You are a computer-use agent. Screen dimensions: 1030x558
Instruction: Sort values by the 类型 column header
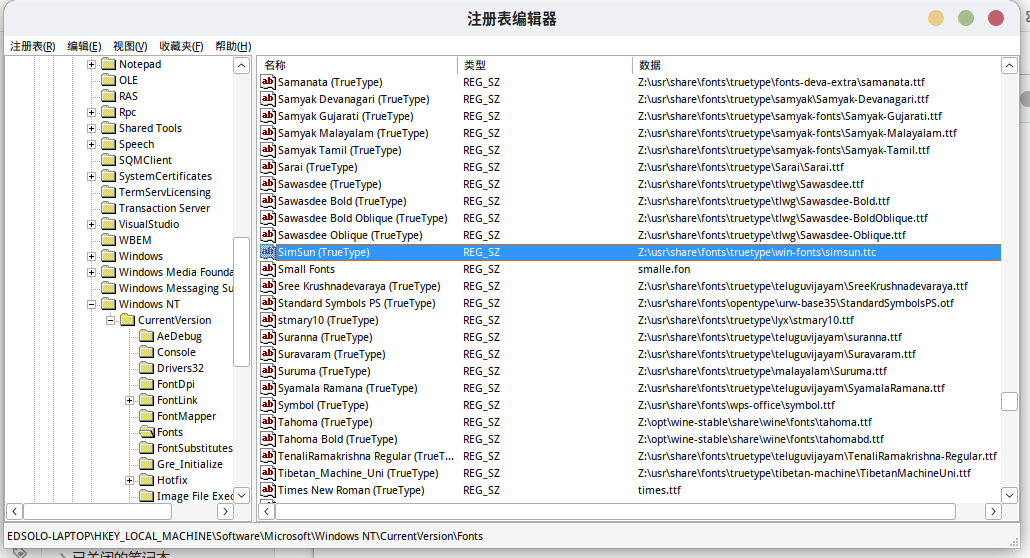coord(545,65)
